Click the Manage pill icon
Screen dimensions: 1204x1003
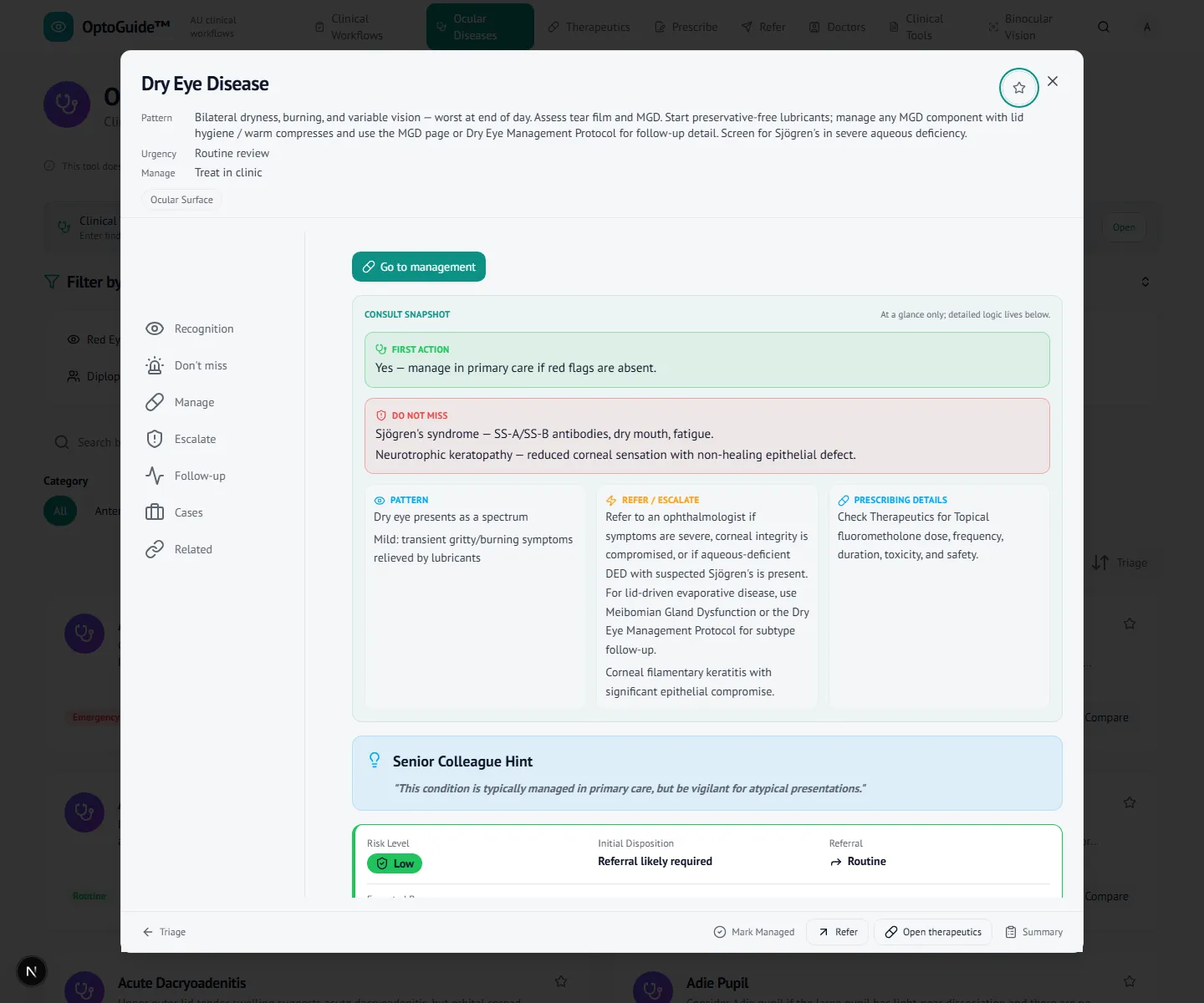pyautogui.click(x=155, y=402)
